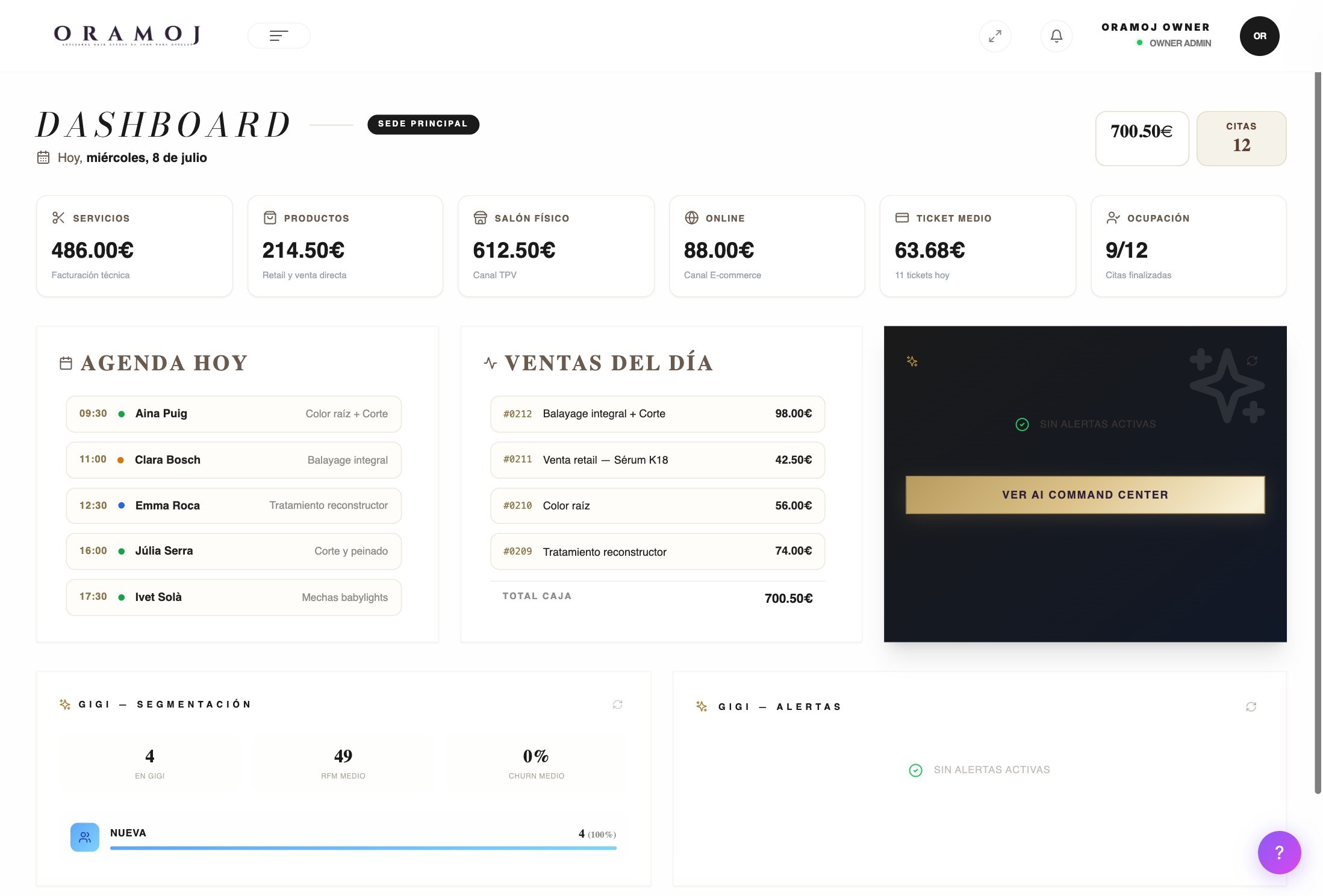Click the ORAMOJ logo
This screenshot has height=896, width=1323.
[127, 36]
